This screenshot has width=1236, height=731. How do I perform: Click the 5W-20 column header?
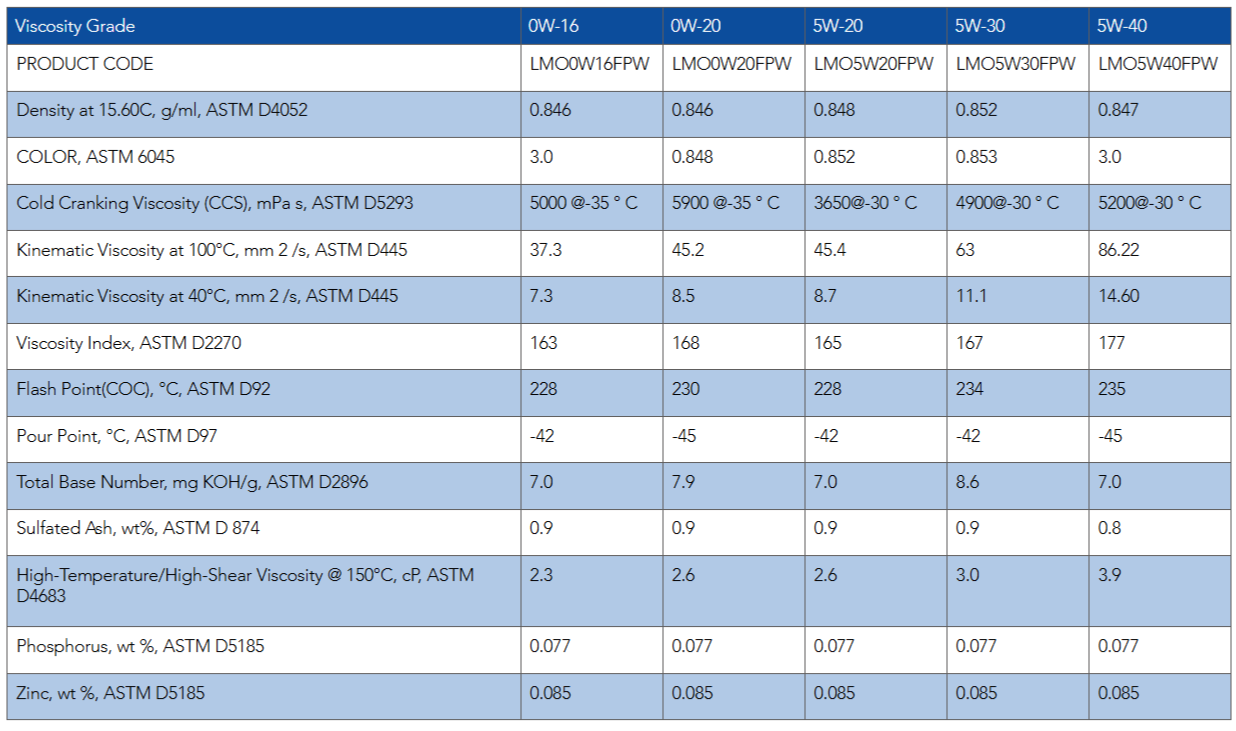835,26
